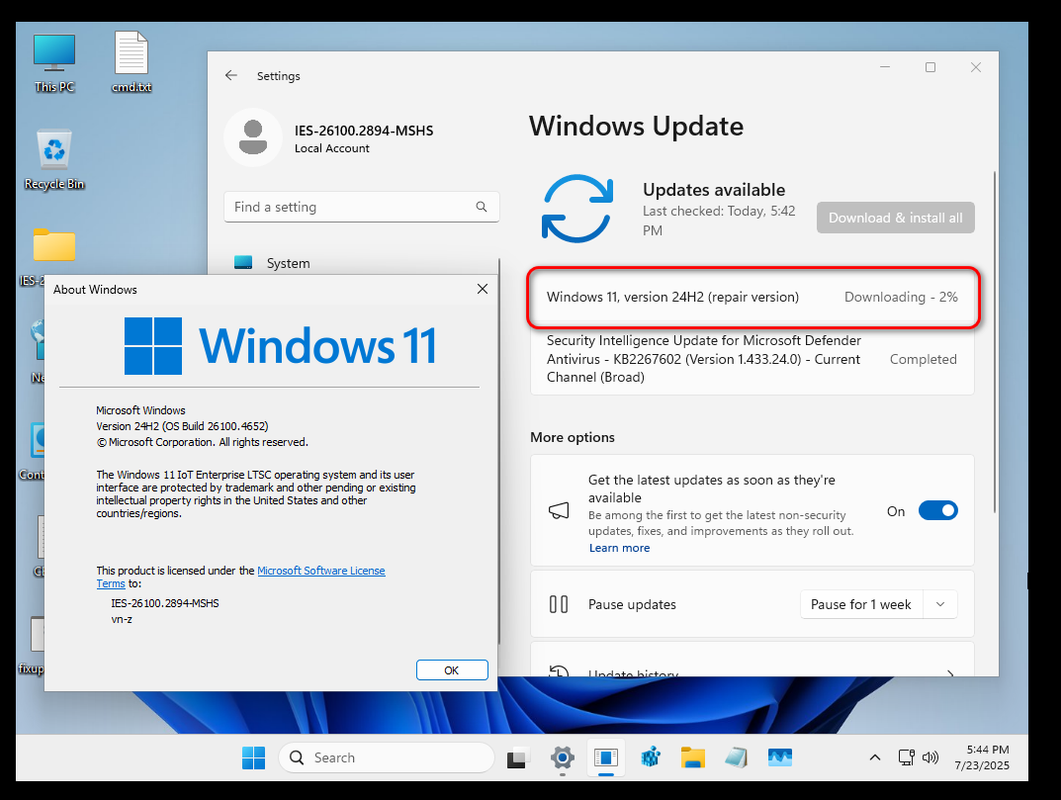Click the Update history clock icon

(x=559, y=671)
